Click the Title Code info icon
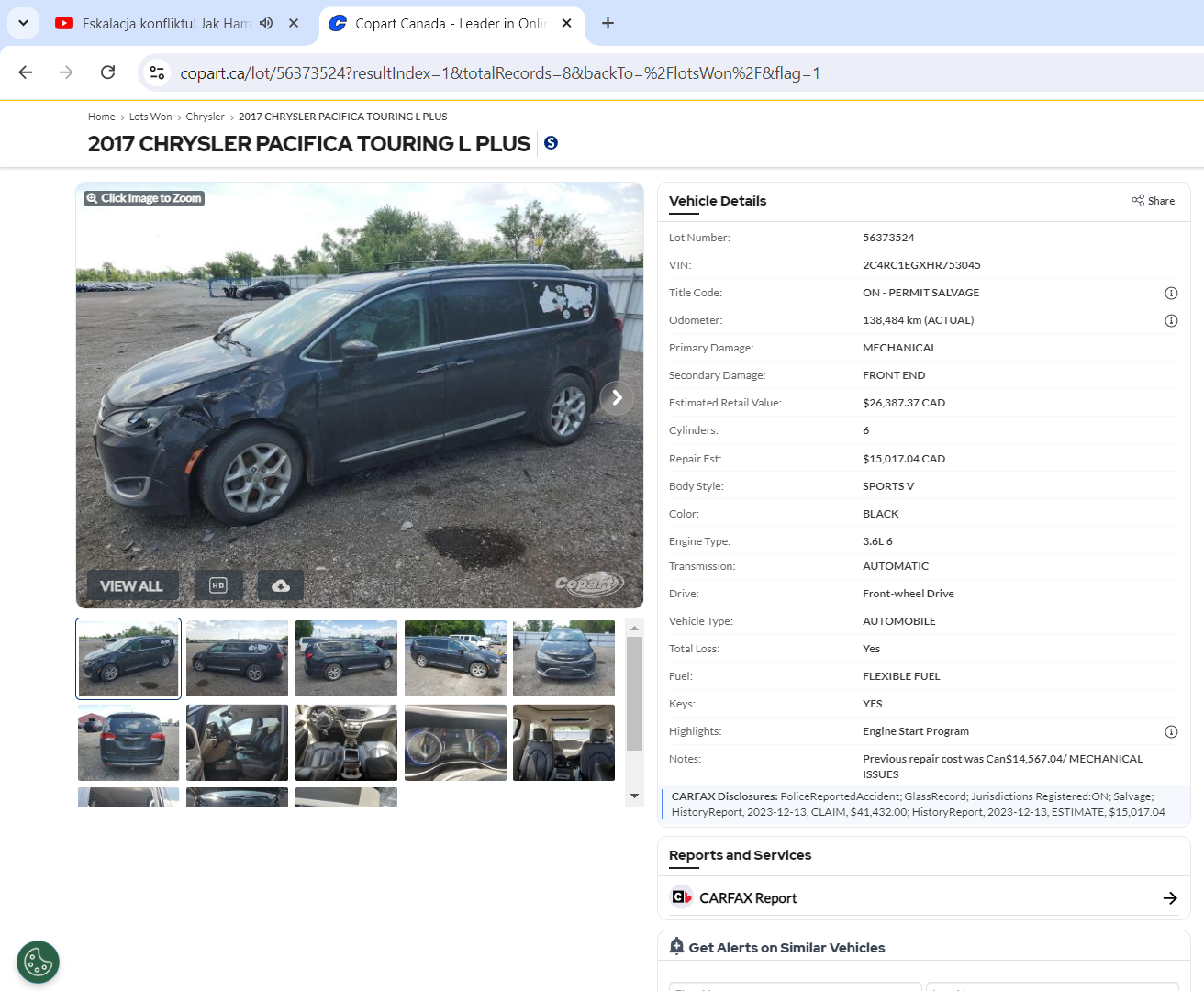This screenshot has height=991, width=1204. (1171, 293)
